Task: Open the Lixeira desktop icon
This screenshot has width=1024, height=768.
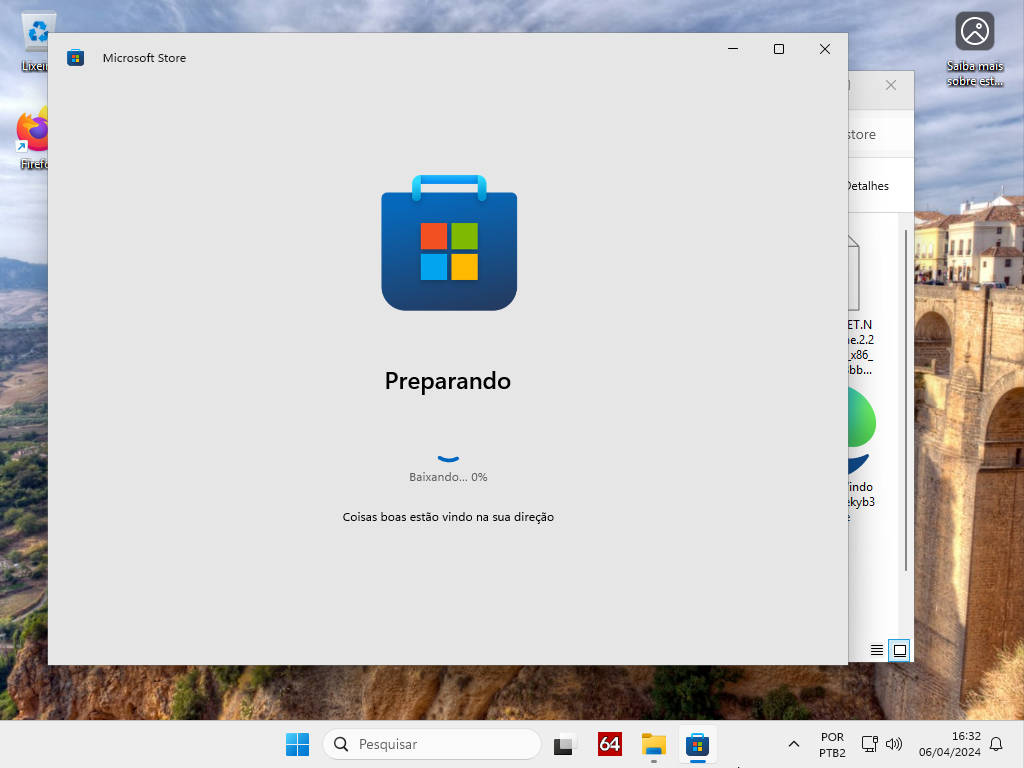Action: [x=34, y=41]
